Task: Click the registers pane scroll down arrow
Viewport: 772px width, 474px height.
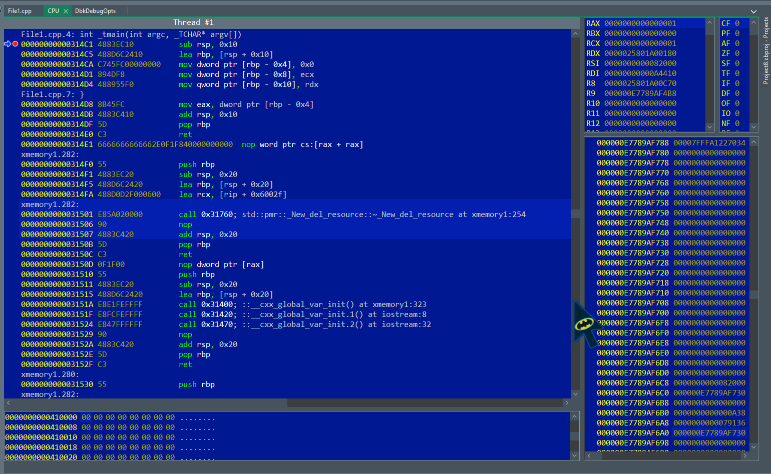Action: [709, 127]
